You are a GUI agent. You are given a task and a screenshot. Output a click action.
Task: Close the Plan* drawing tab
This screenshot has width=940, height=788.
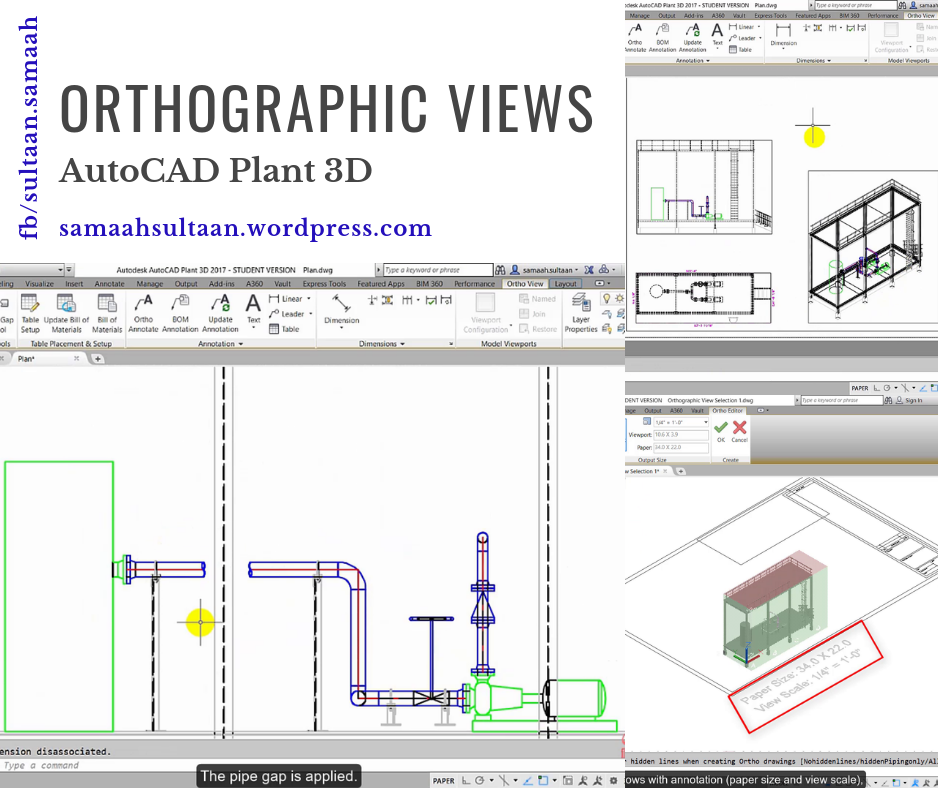point(76,358)
